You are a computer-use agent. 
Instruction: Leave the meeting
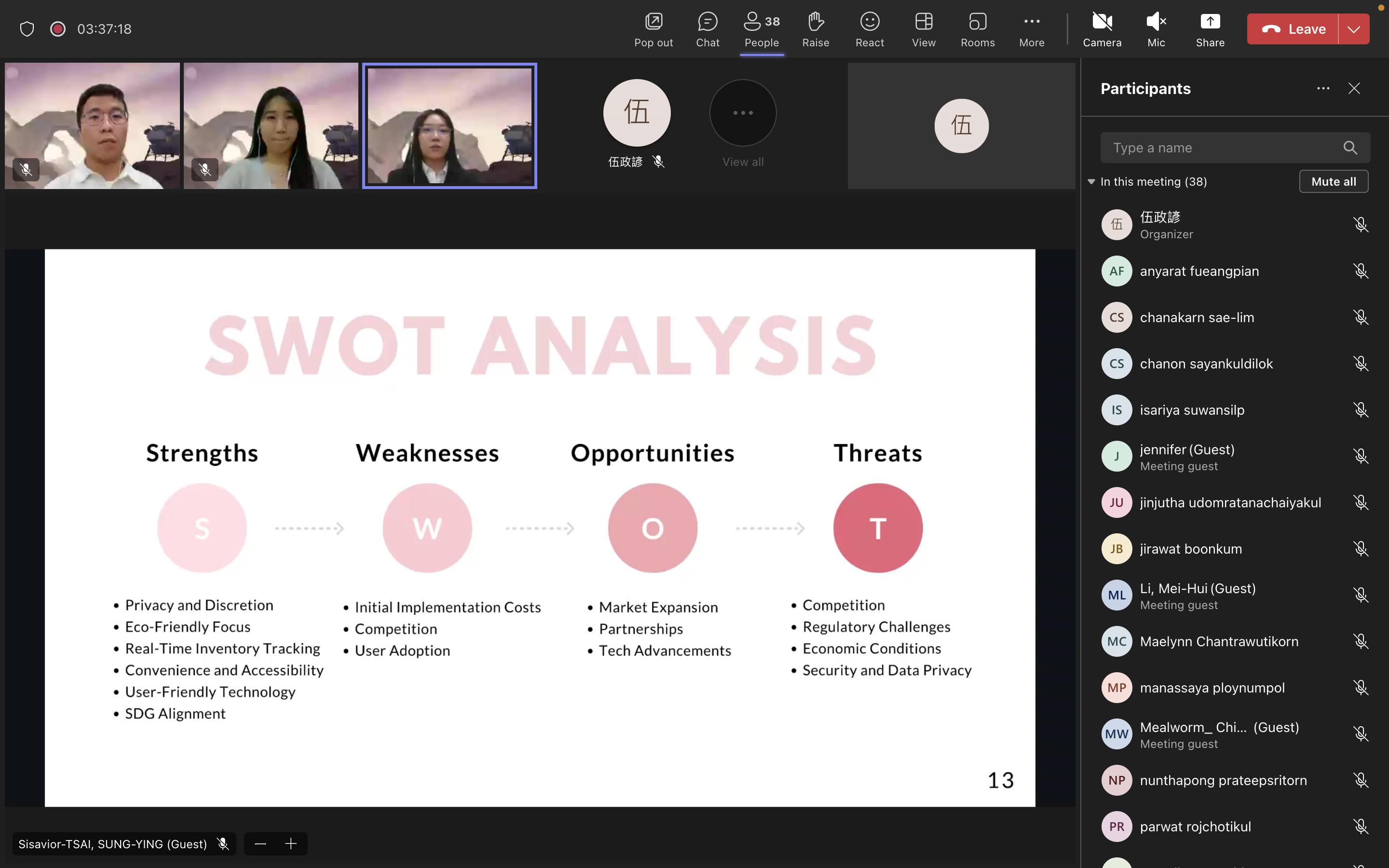[x=1293, y=29]
